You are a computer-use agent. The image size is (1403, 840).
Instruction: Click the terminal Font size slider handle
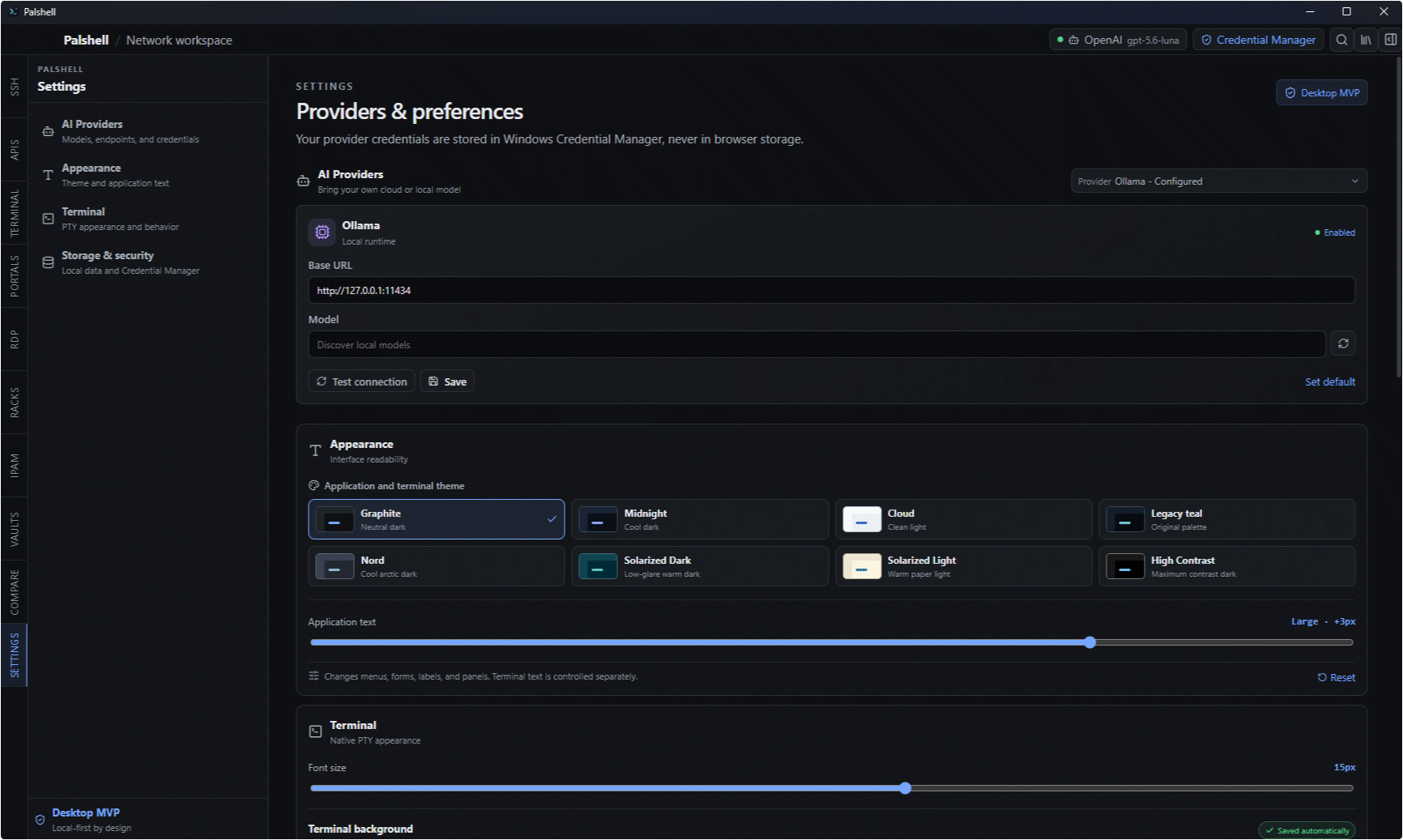coord(906,788)
